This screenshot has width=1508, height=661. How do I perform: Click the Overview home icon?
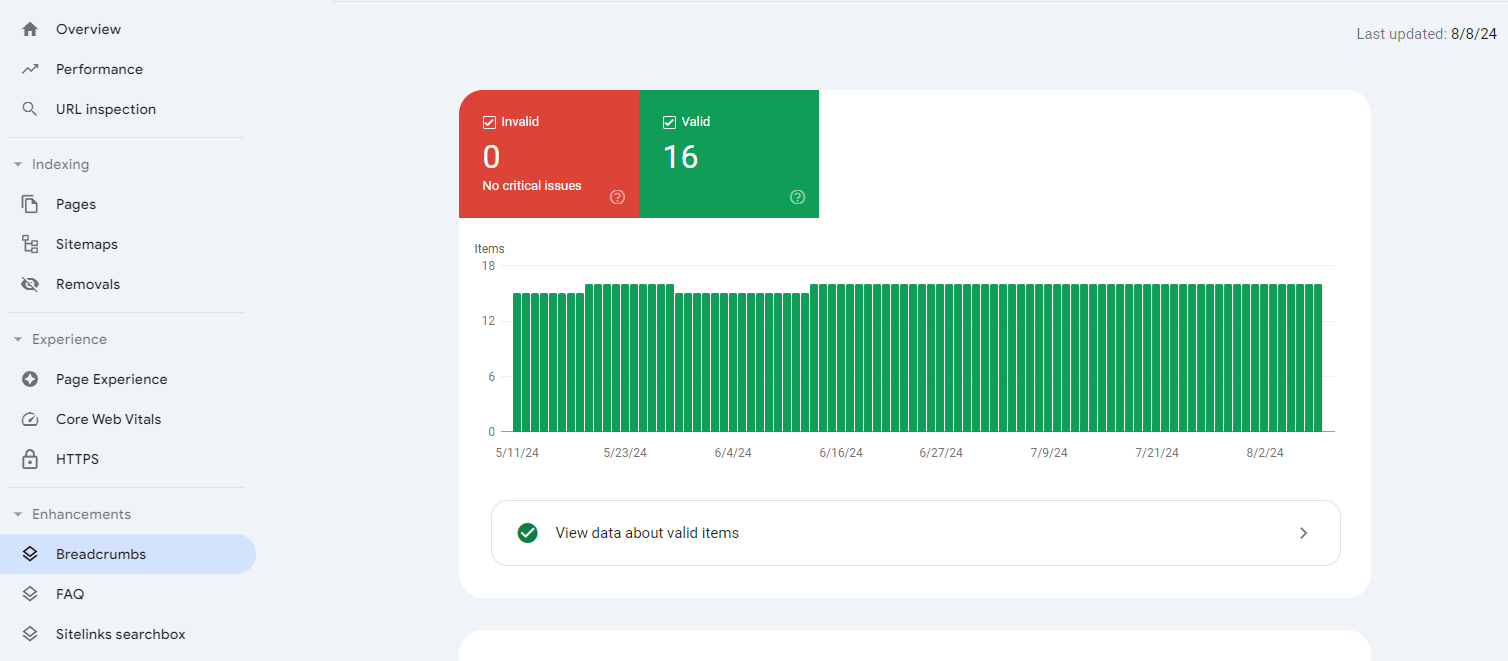pyautogui.click(x=30, y=29)
